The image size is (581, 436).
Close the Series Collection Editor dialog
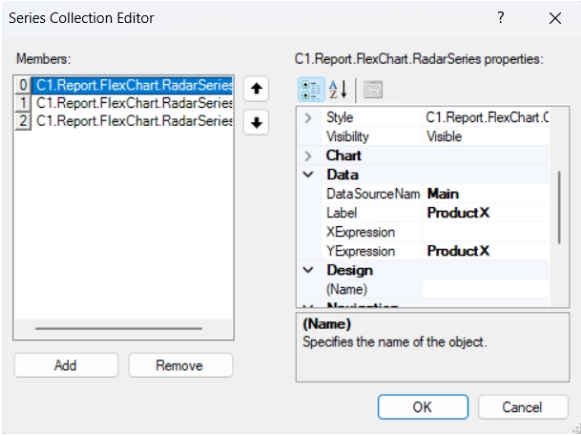(555, 18)
